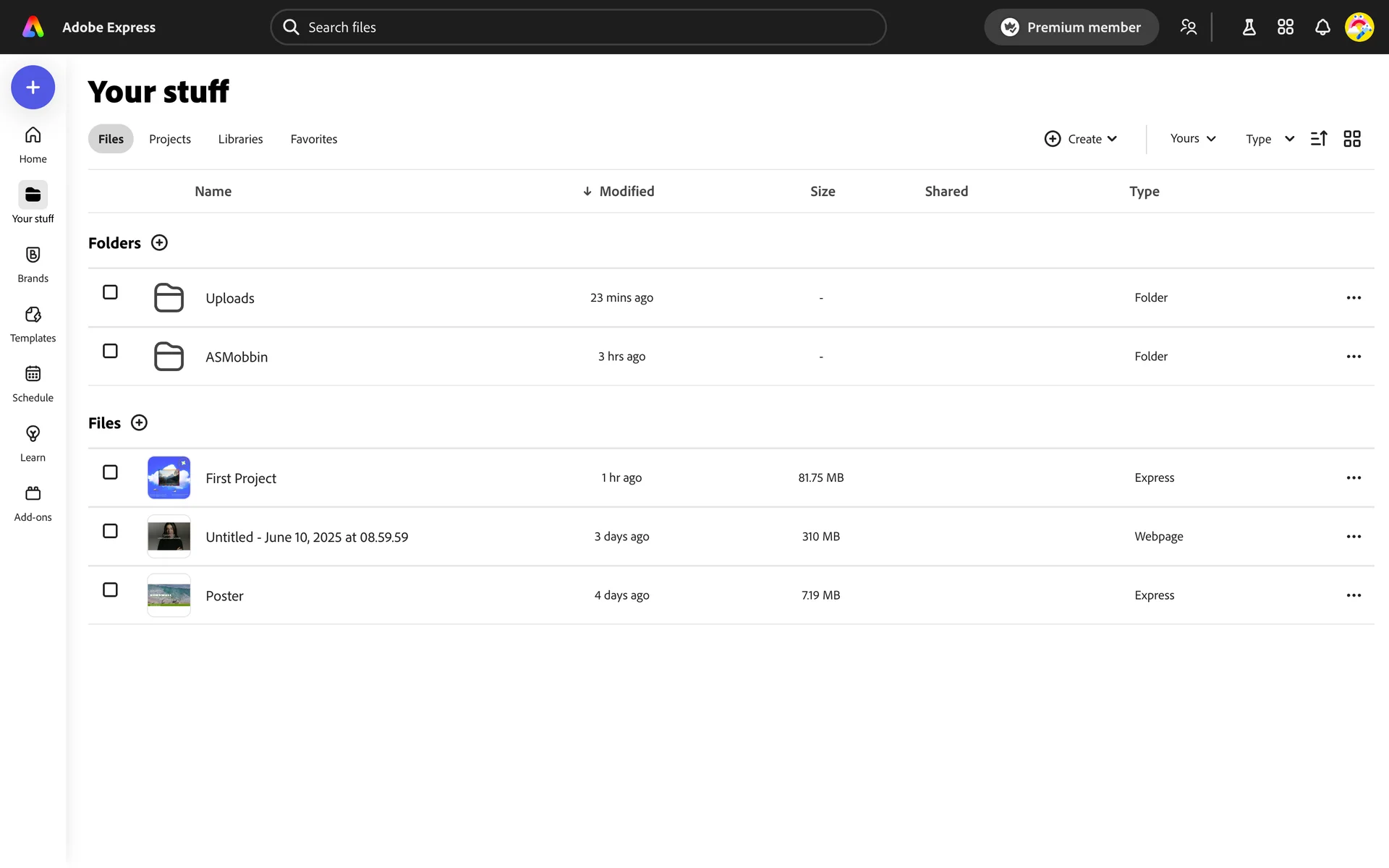Click the Search files field
The width and height of the screenshot is (1389, 868).
579,27
